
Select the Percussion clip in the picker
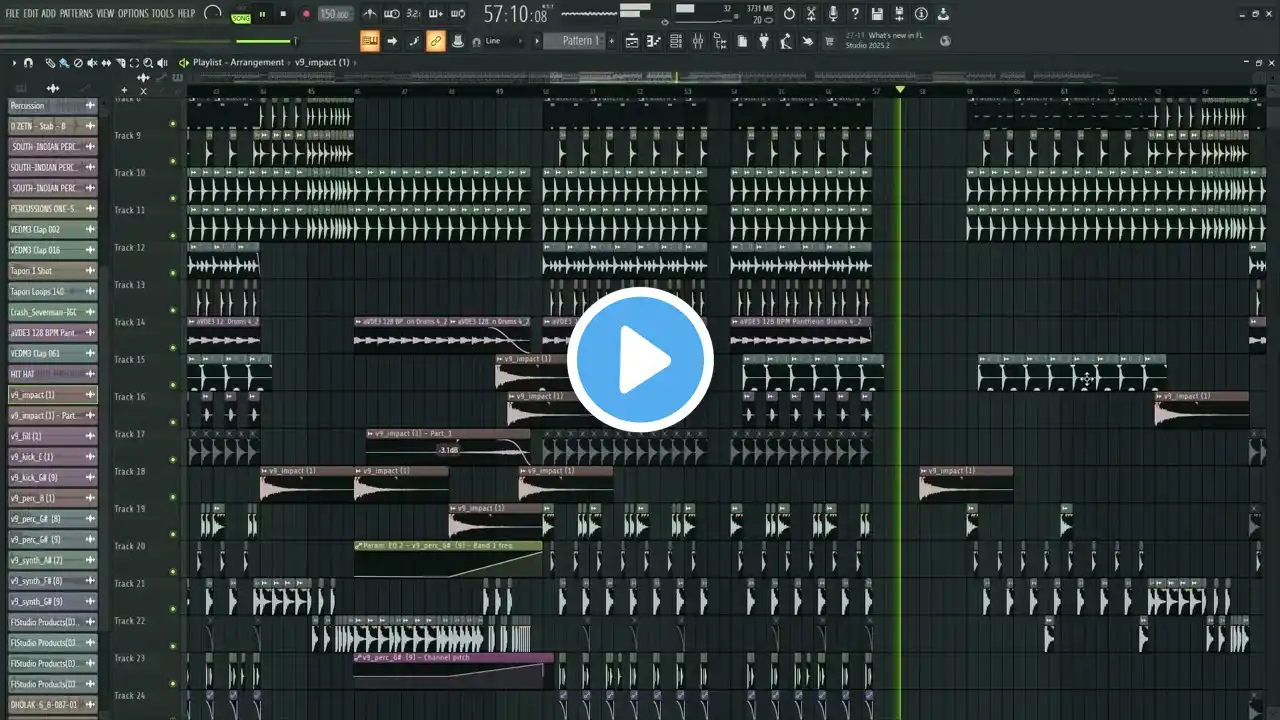[53, 105]
